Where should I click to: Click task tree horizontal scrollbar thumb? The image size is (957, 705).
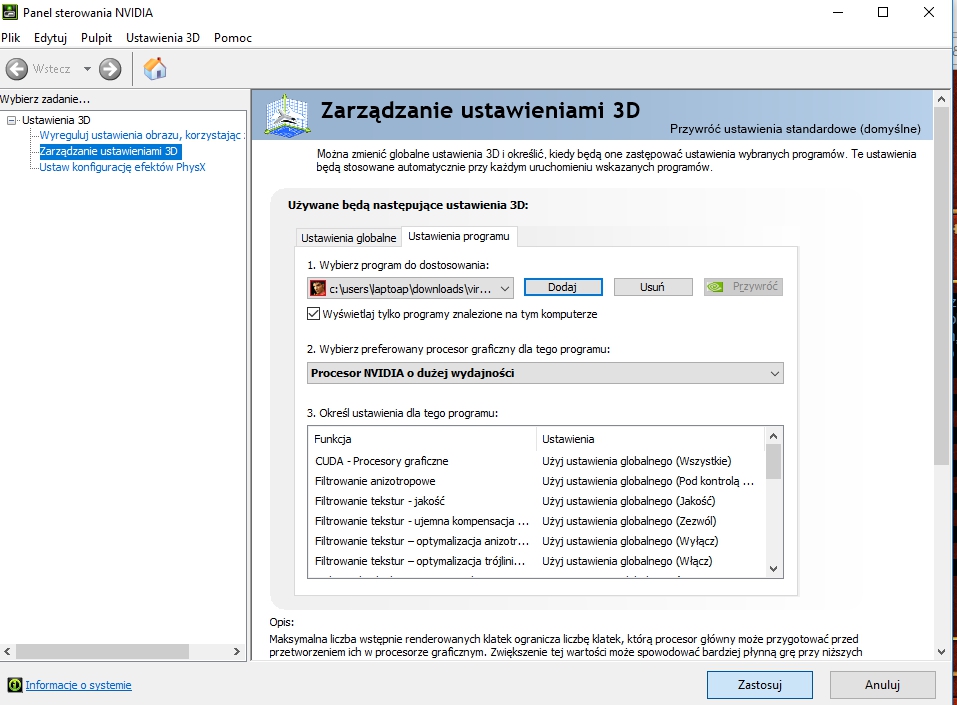tap(102, 652)
